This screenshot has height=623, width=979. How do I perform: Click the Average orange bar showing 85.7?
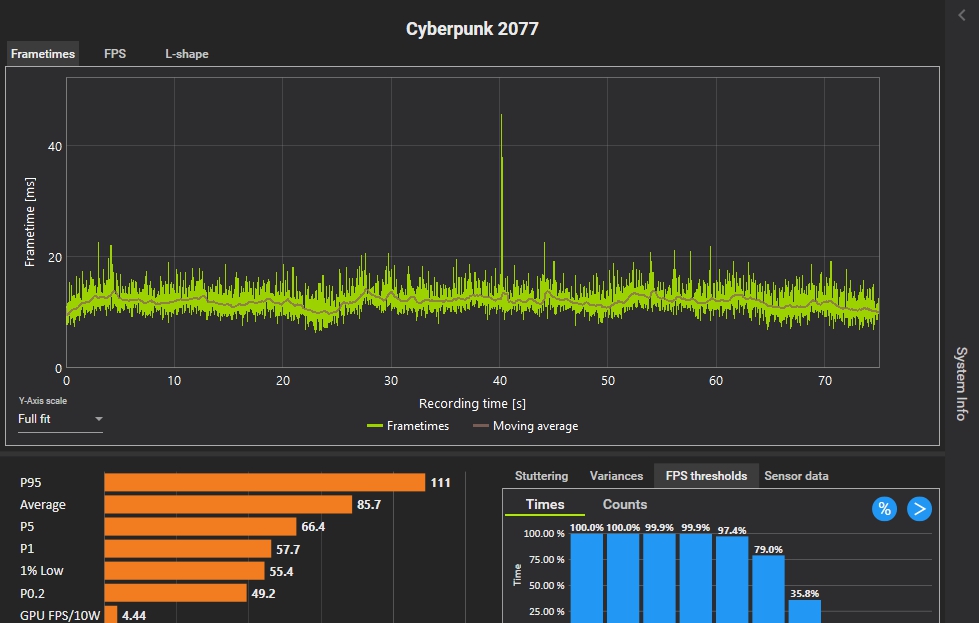coord(228,505)
